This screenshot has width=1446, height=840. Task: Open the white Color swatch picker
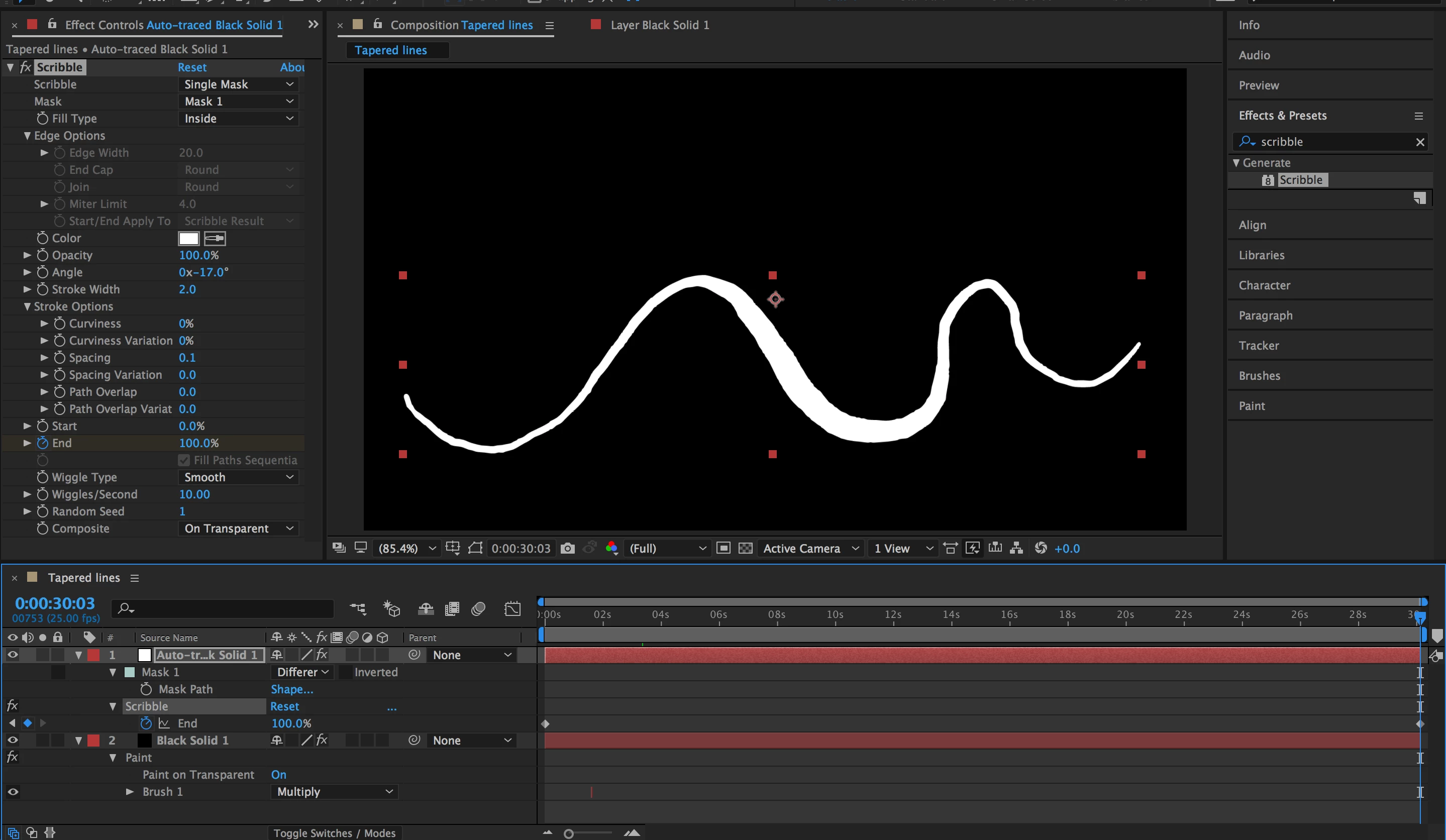pyautogui.click(x=188, y=238)
